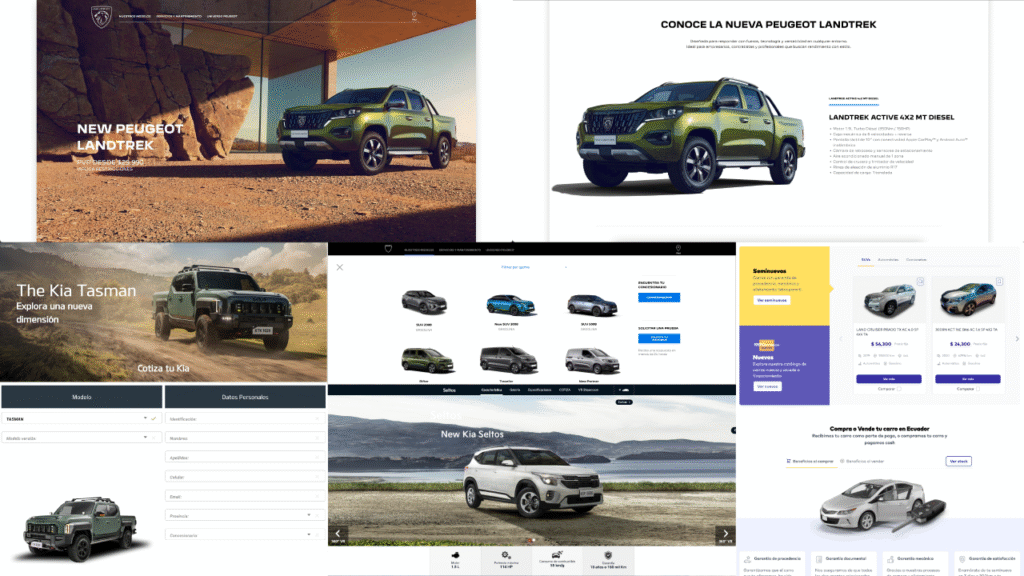This screenshot has height=576, width=1024.
Task: Select blue New SUV 3008 car thumbnail
Action: [510, 304]
